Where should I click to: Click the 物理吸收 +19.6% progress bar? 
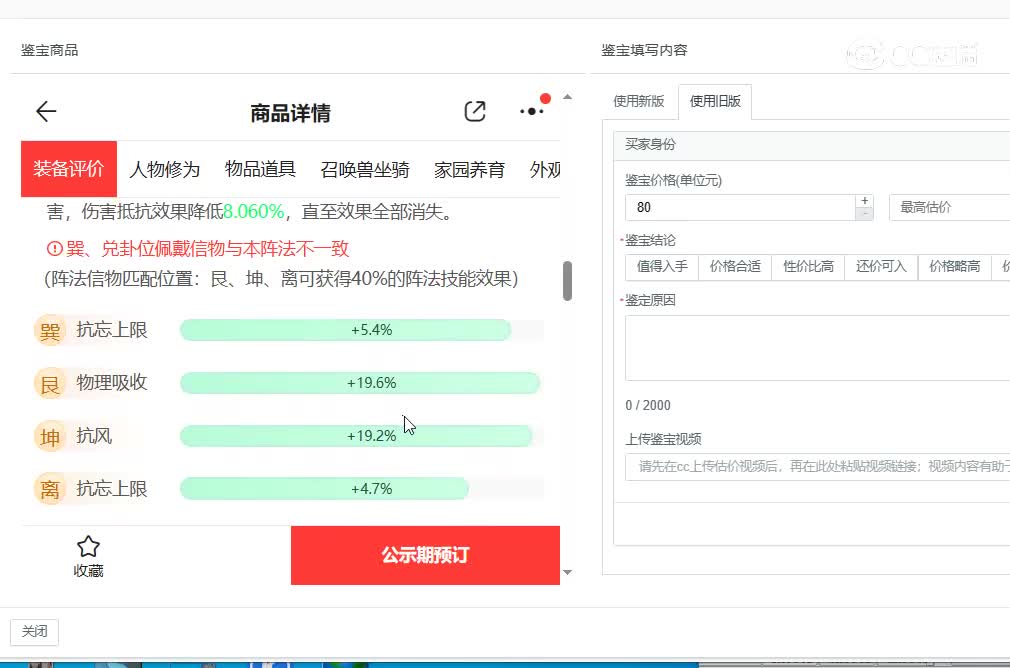(360, 383)
